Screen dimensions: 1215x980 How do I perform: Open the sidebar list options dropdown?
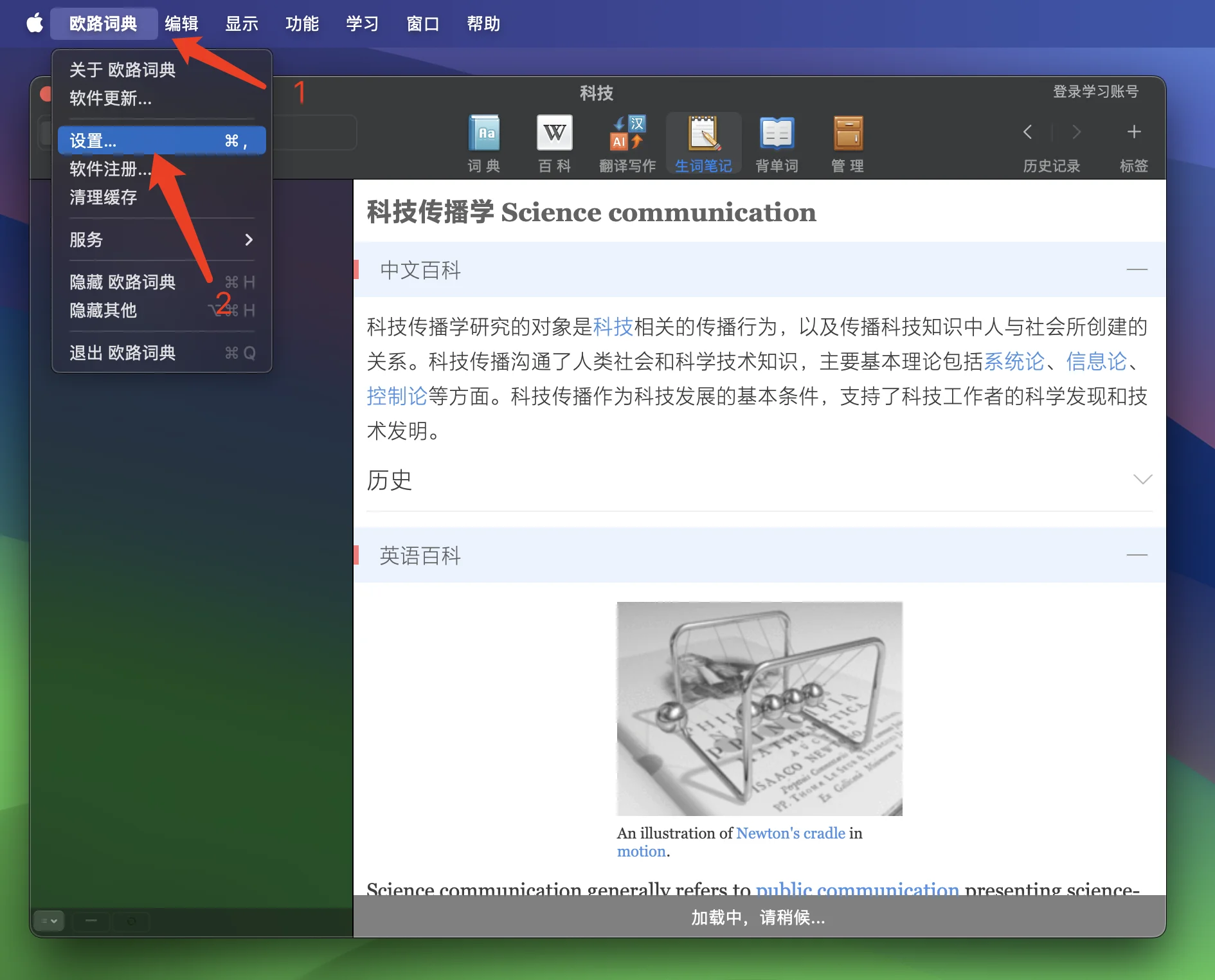49,921
